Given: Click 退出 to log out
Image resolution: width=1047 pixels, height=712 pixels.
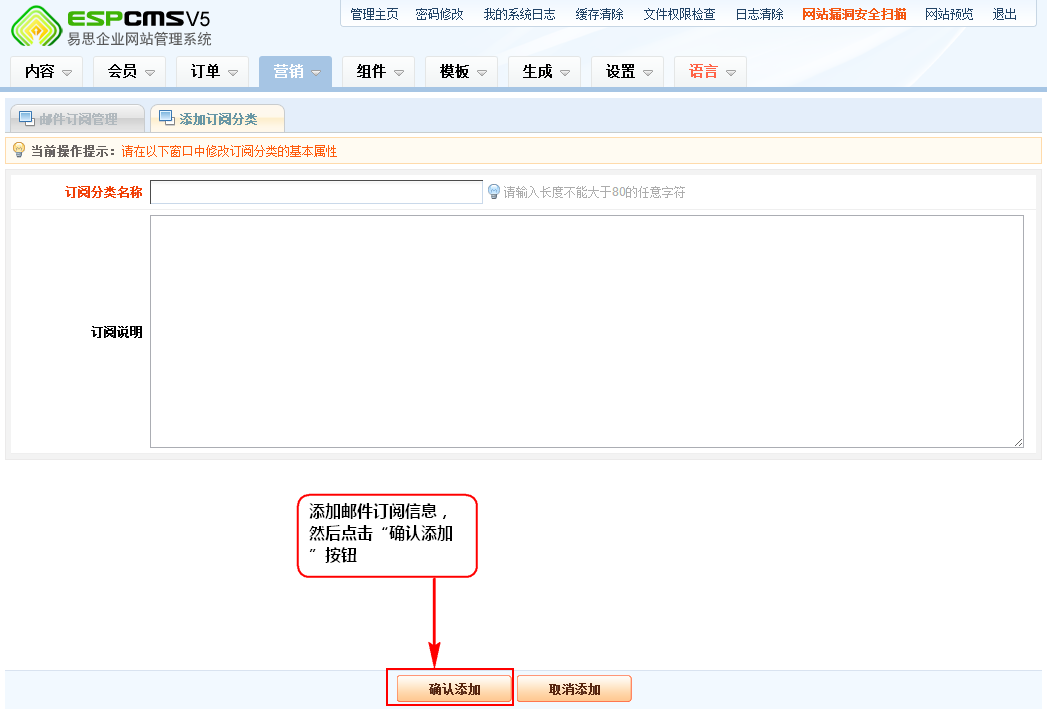Looking at the screenshot, I should (1004, 14).
